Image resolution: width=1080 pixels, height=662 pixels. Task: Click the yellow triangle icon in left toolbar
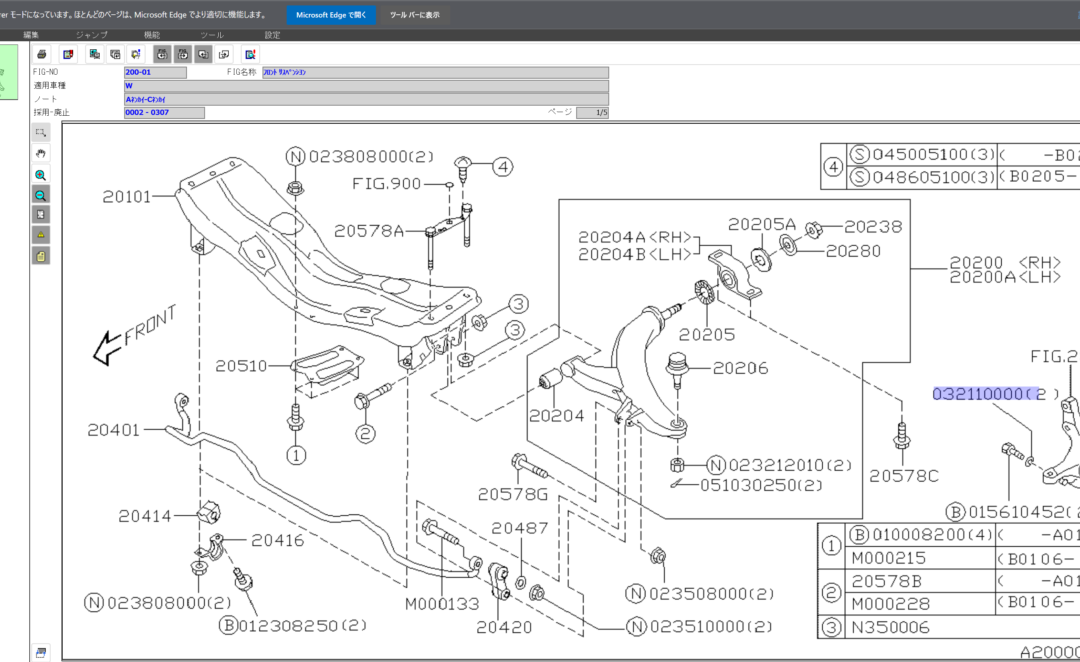41,235
